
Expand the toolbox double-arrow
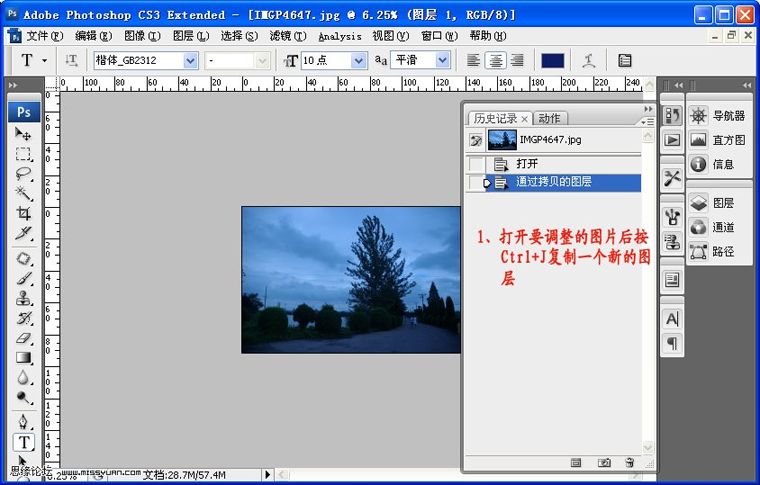pos(13,85)
